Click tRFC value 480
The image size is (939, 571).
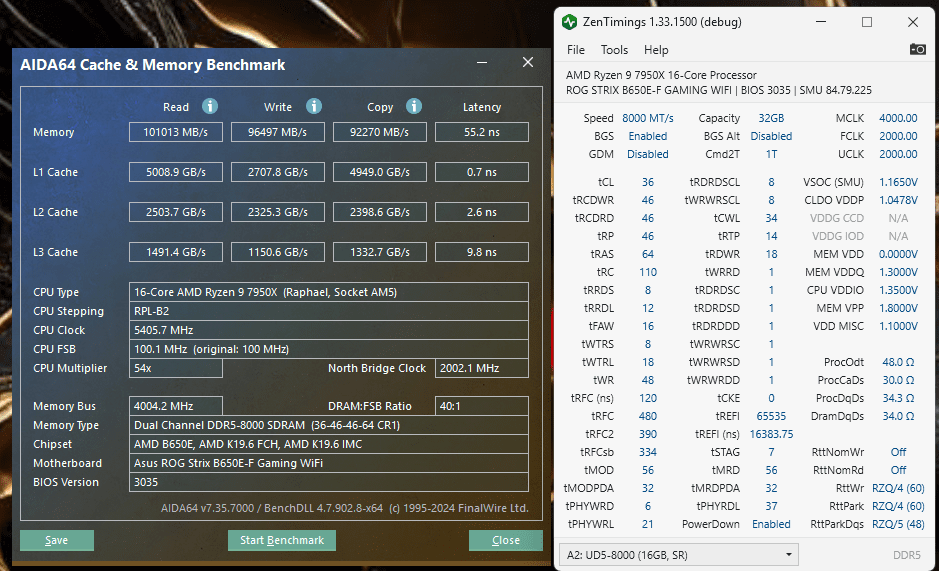point(647,416)
